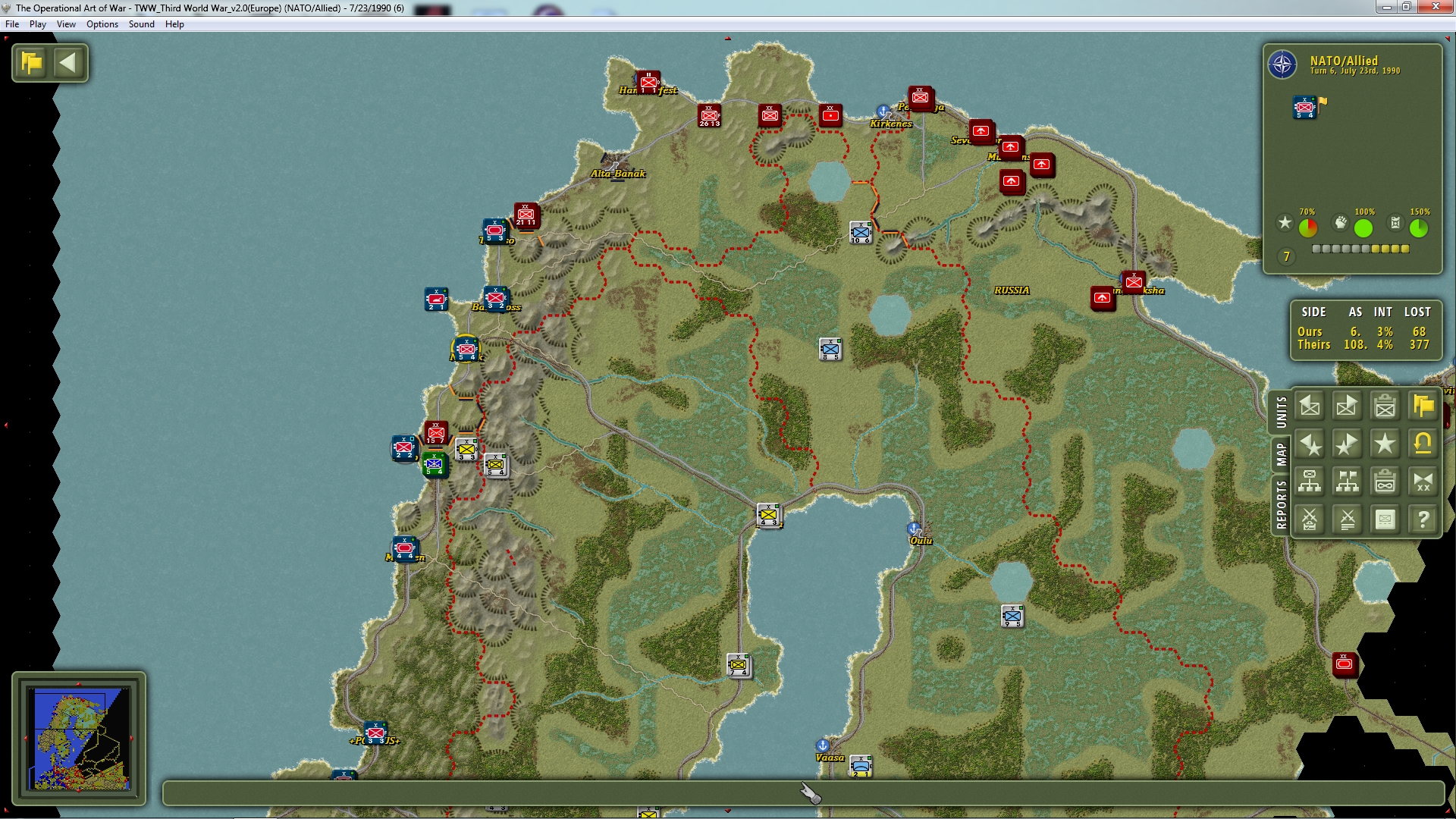Select the green unit counter with 5 4

tap(434, 464)
